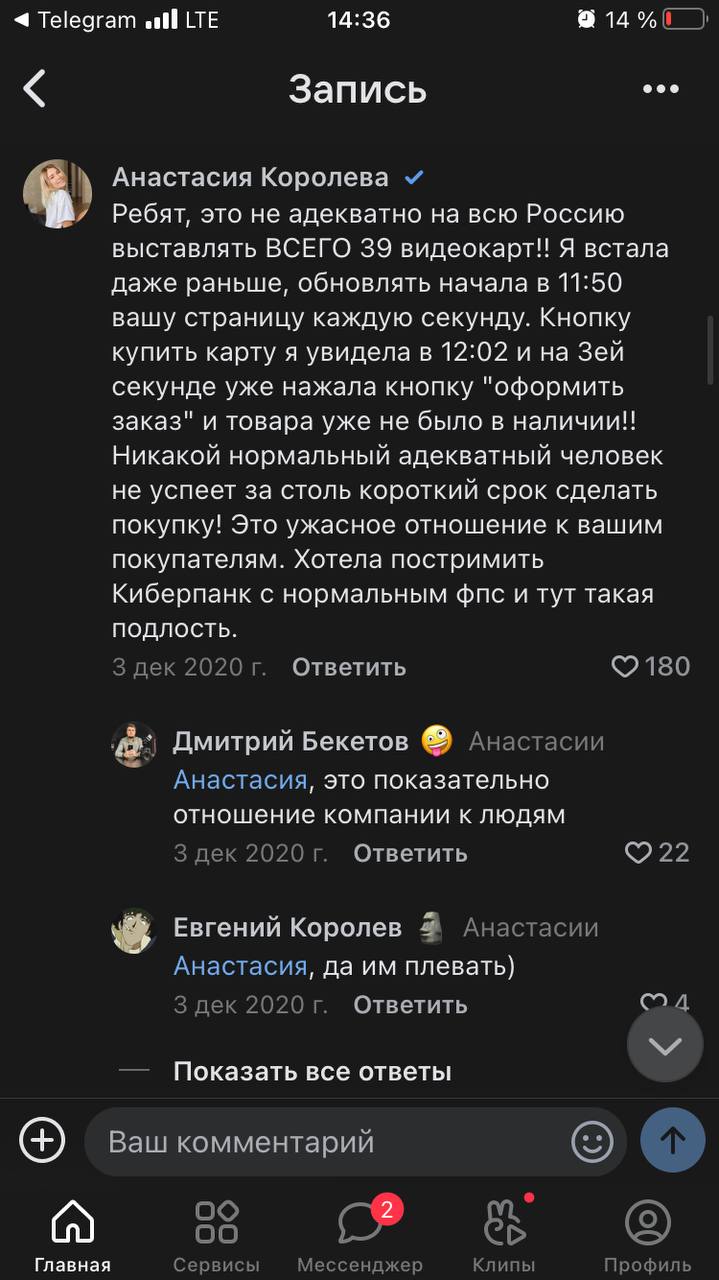Open the emoji sticker picker
Image resolution: width=719 pixels, height=1280 pixels.
click(592, 1141)
